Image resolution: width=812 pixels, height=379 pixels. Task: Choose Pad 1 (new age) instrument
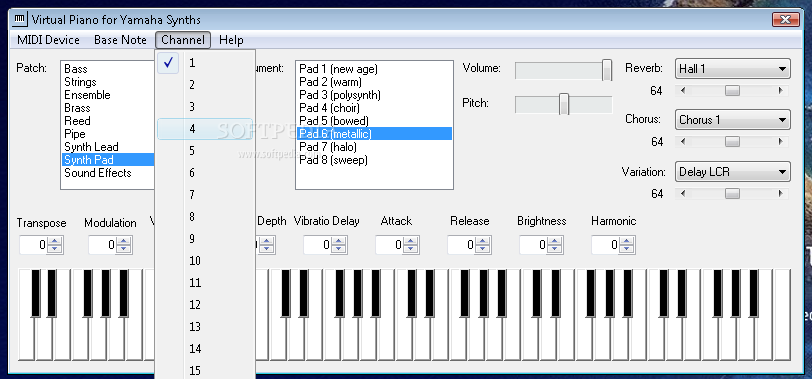[374, 69]
